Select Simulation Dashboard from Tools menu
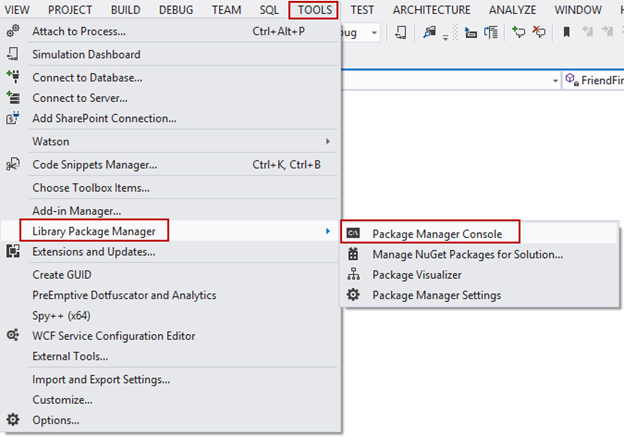Screen dimensions: 624x437 coord(171,54)
